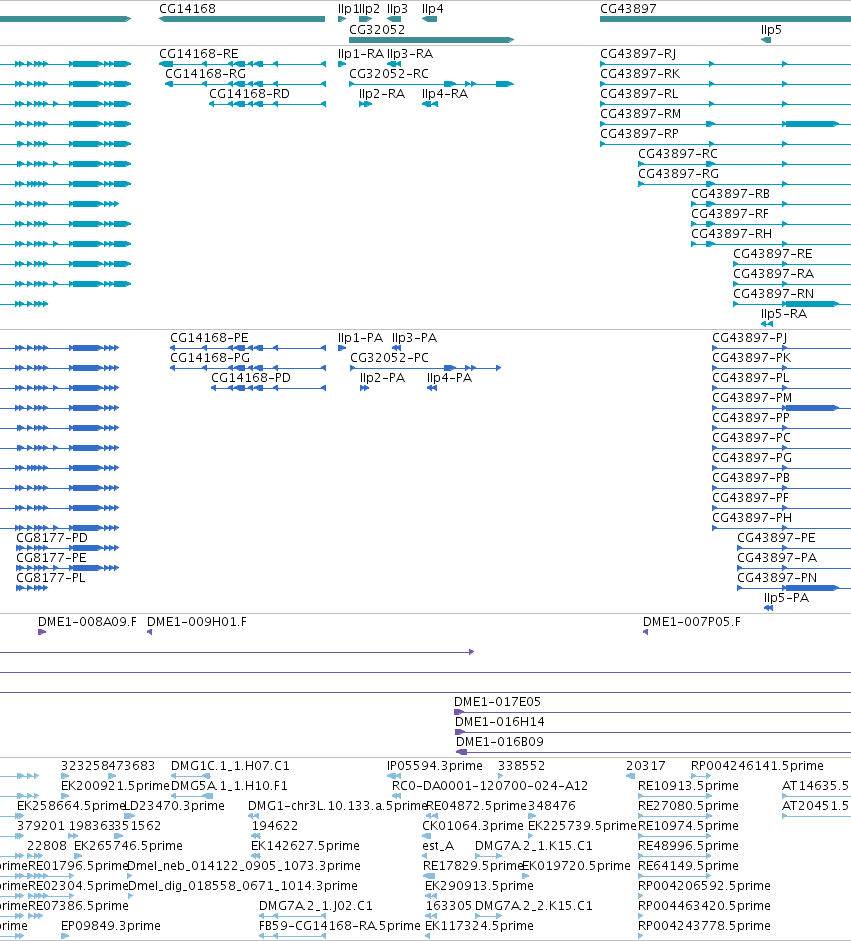Click EST RE10913.5prime

click(675, 796)
